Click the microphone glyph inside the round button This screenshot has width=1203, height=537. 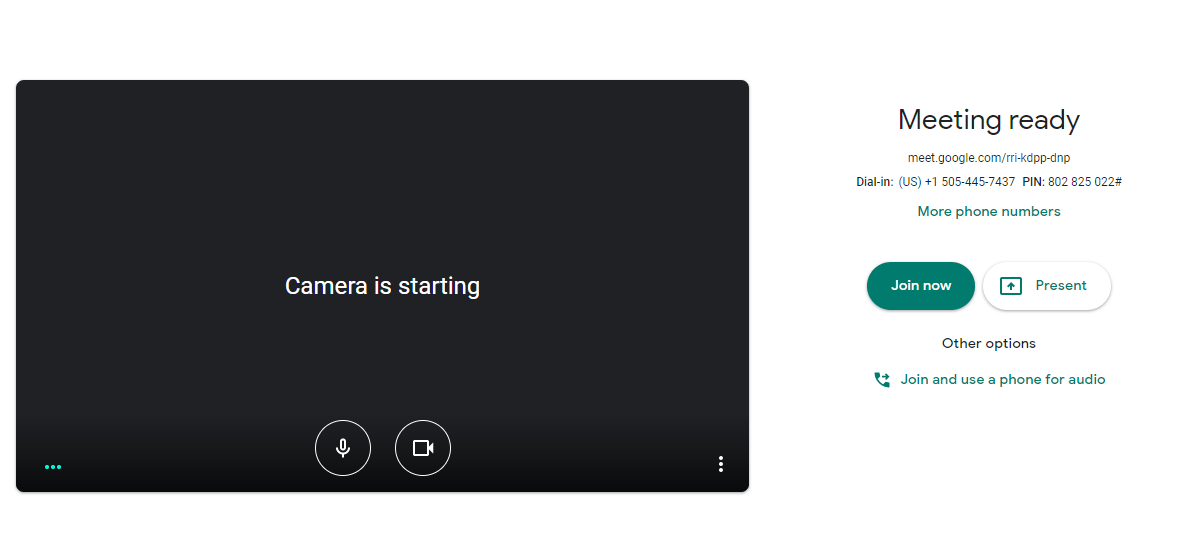tap(343, 448)
